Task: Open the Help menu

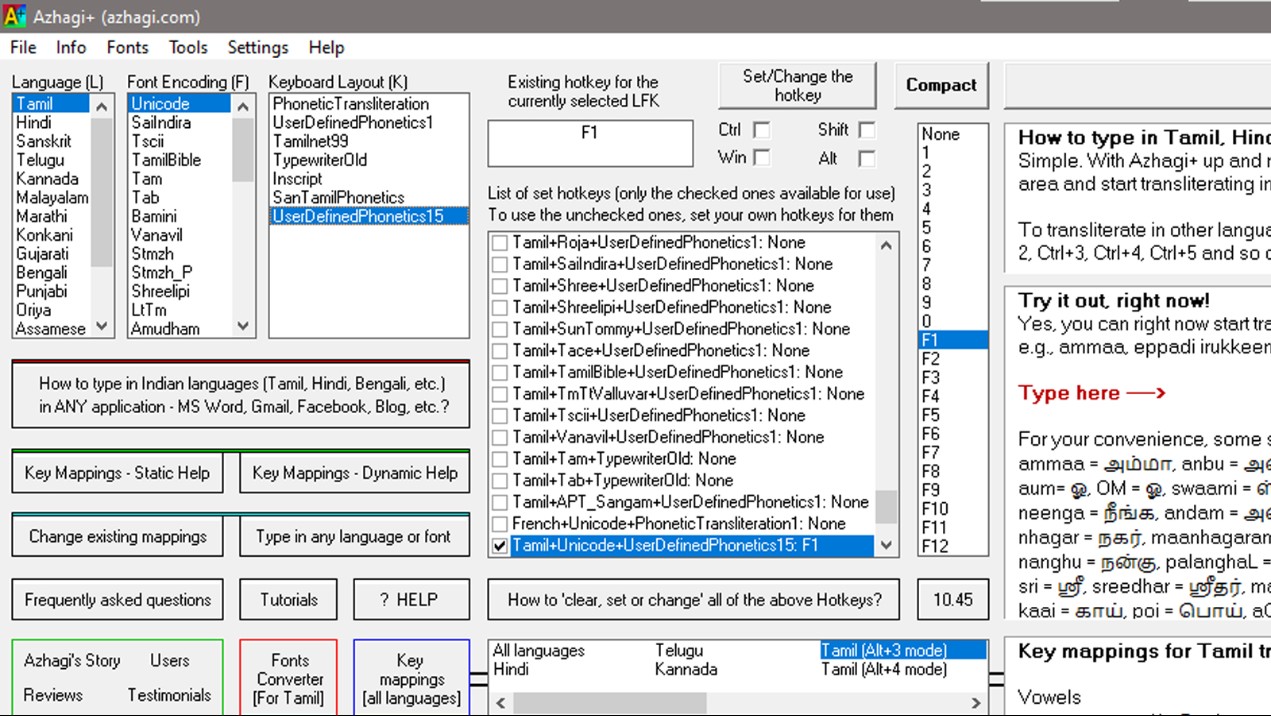Action: 326,47
